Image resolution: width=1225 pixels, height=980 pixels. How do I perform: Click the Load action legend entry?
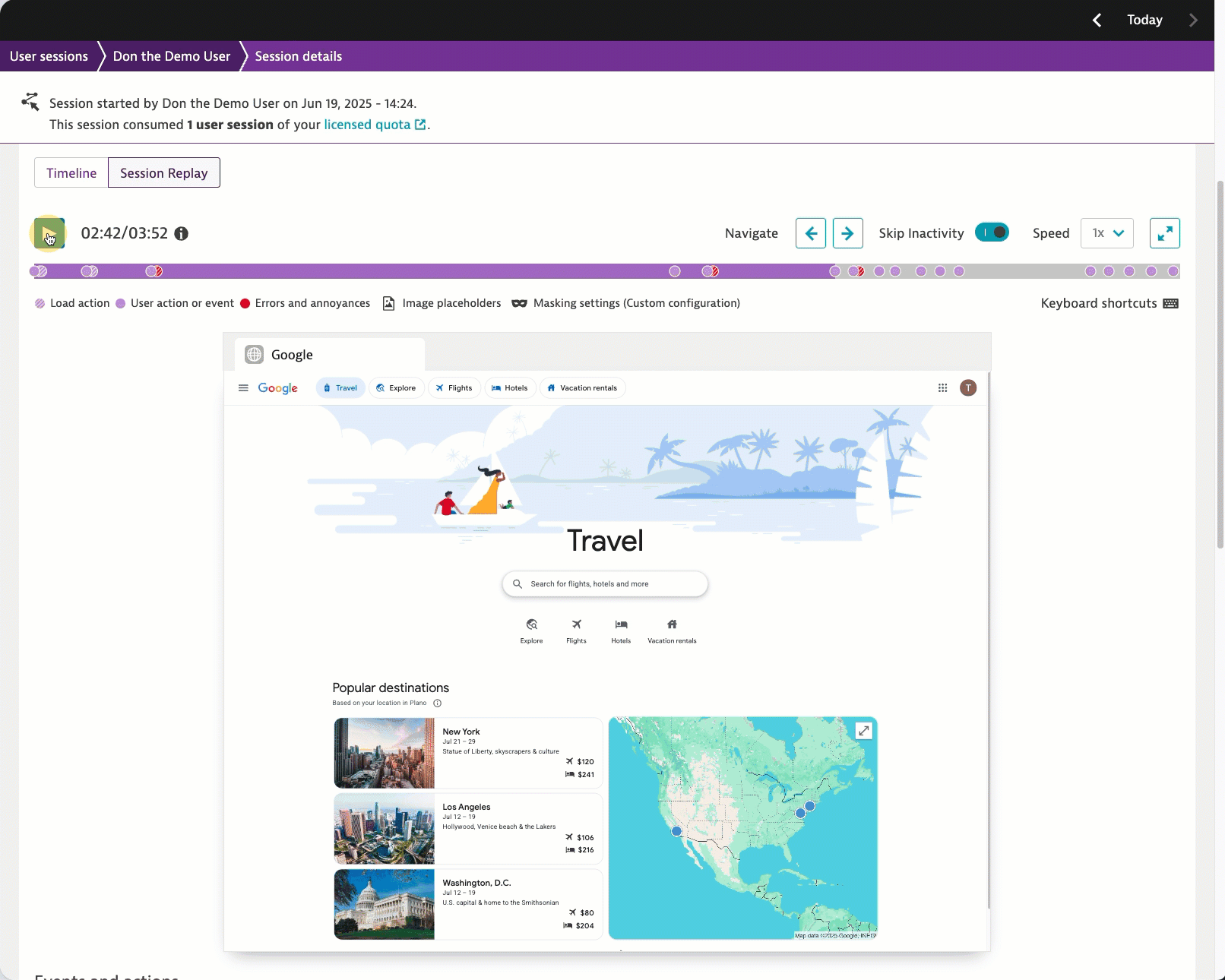click(72, 303)
